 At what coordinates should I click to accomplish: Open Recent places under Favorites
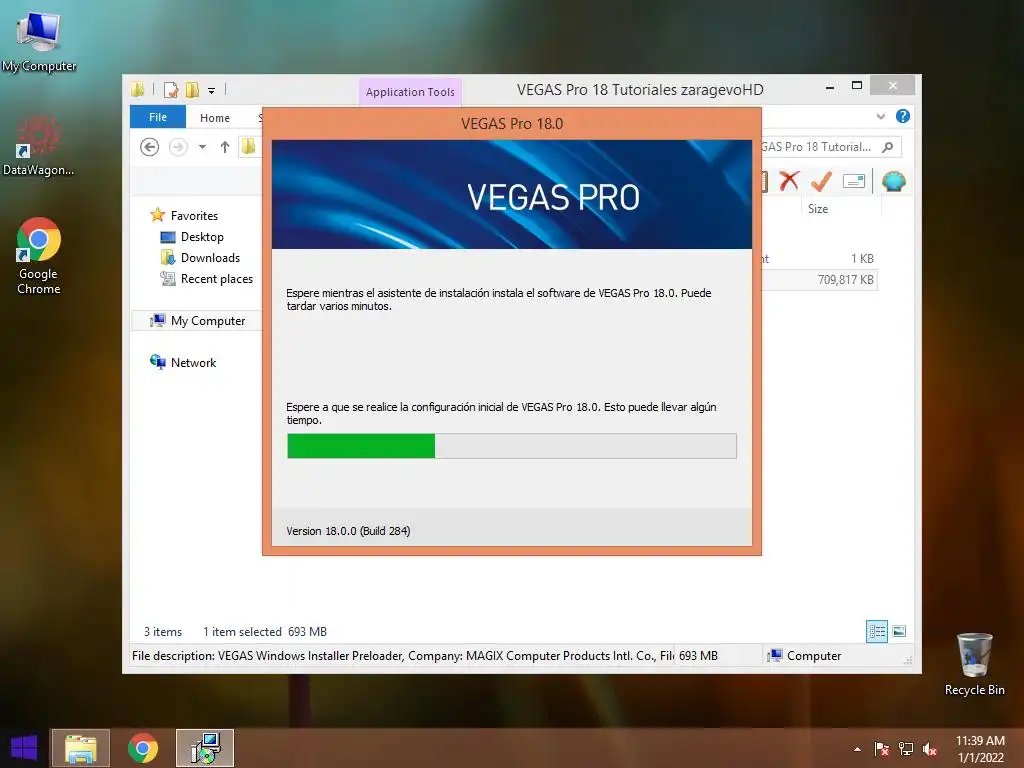pyautogui.click(x=217, y=279)
